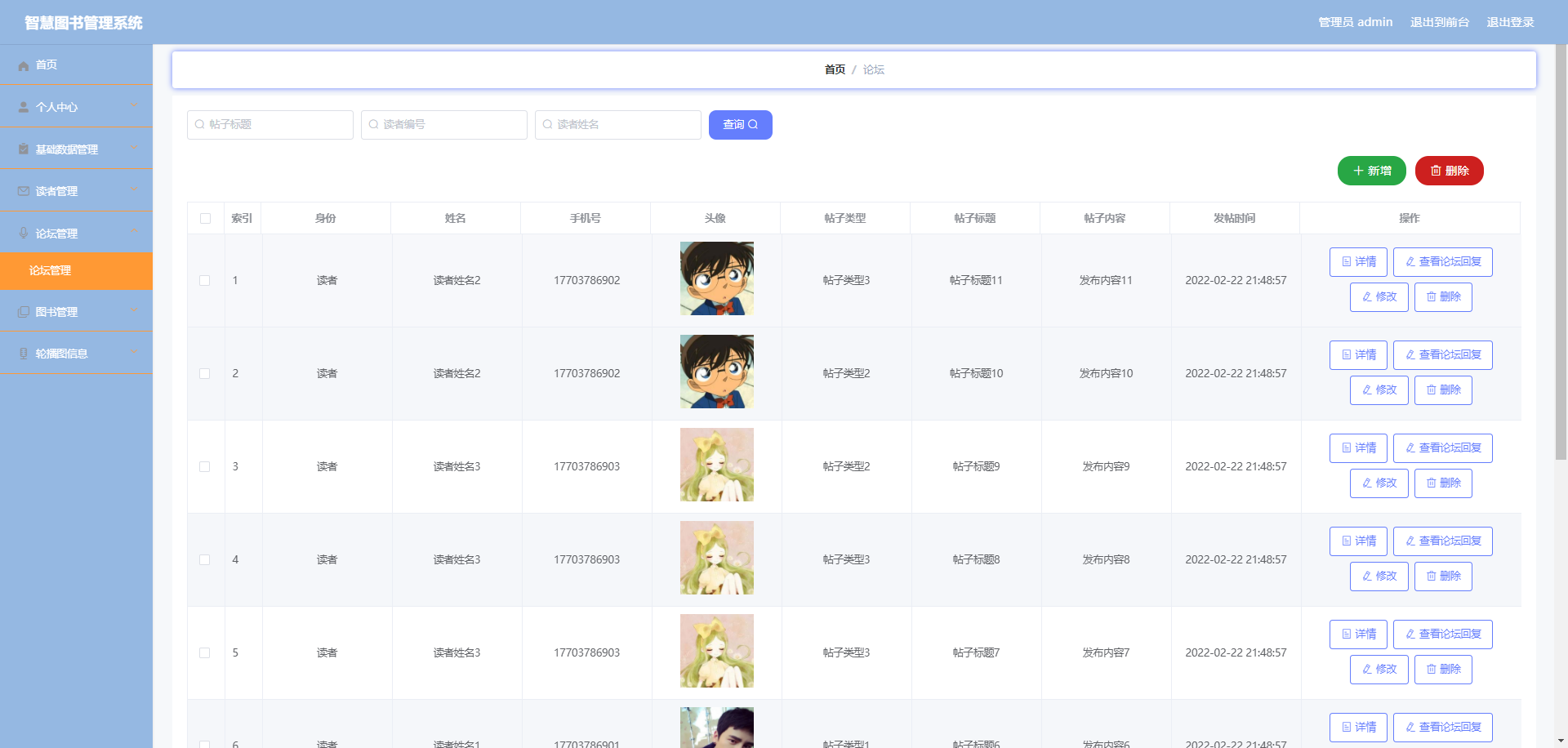Open the 个人中心 menu label

56,107
